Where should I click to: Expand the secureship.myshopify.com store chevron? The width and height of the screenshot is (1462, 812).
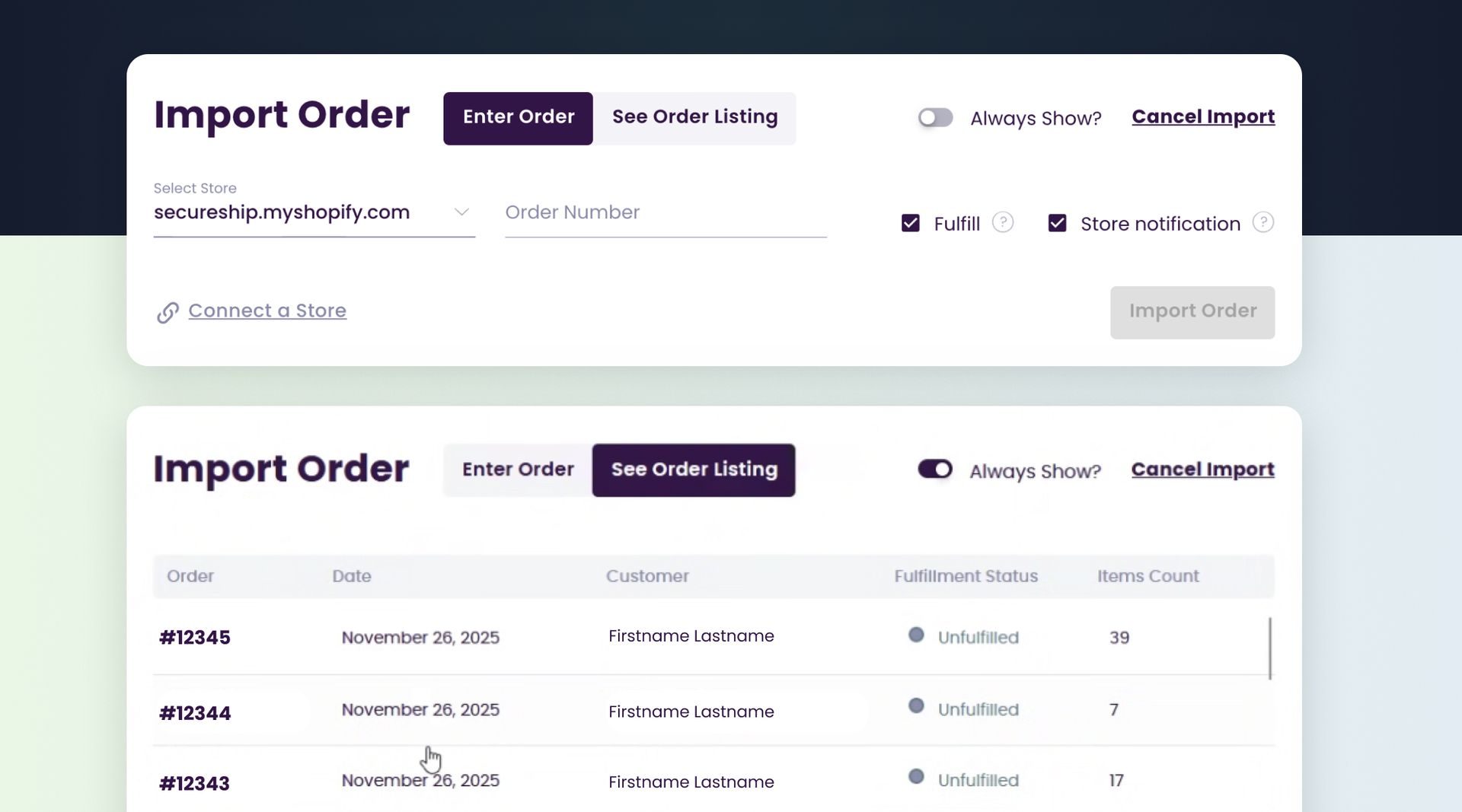(462, 212)
